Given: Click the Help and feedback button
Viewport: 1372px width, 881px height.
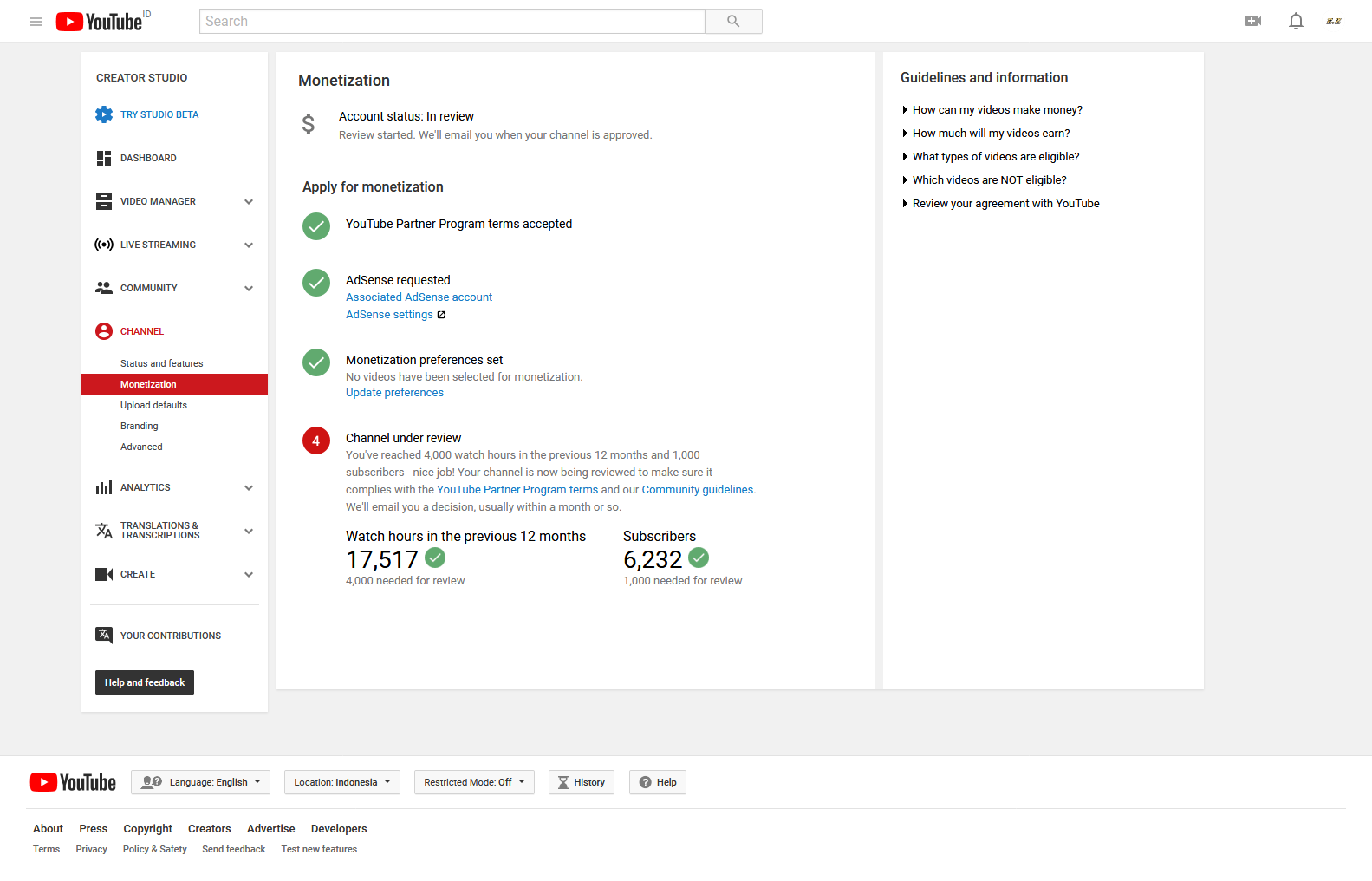Looking at the screenshot, I should pyautogui.click(x=145, y=682).
